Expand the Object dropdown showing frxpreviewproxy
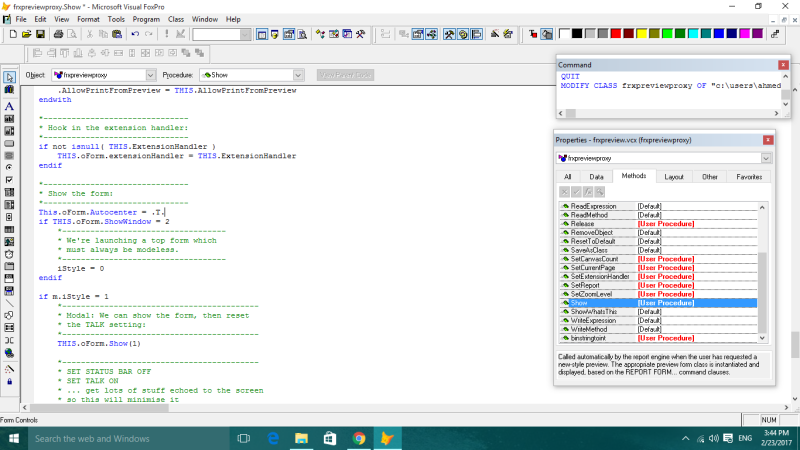 [x=151, y=75]
